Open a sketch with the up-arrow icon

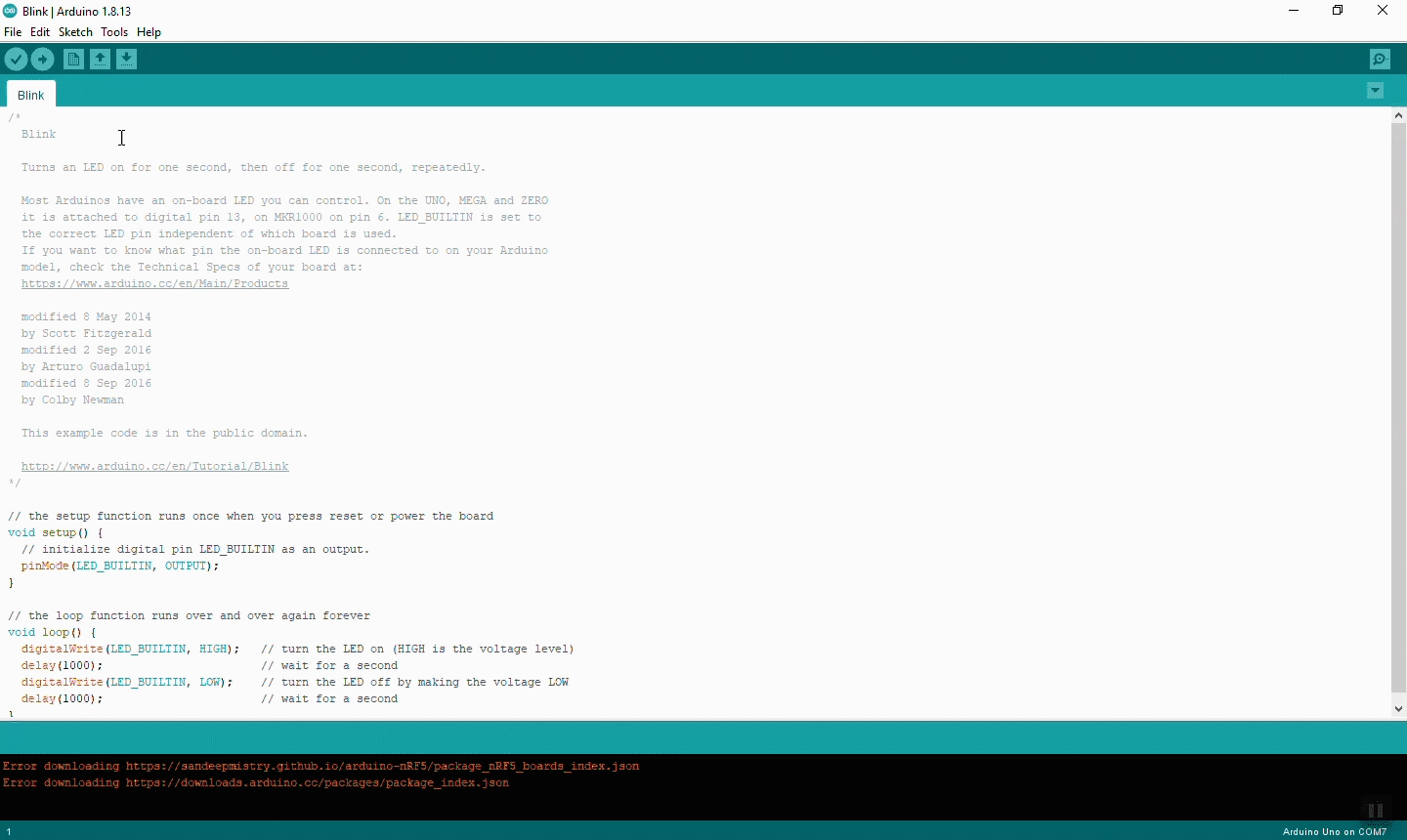pyautogui.click(x=100, y=60)
